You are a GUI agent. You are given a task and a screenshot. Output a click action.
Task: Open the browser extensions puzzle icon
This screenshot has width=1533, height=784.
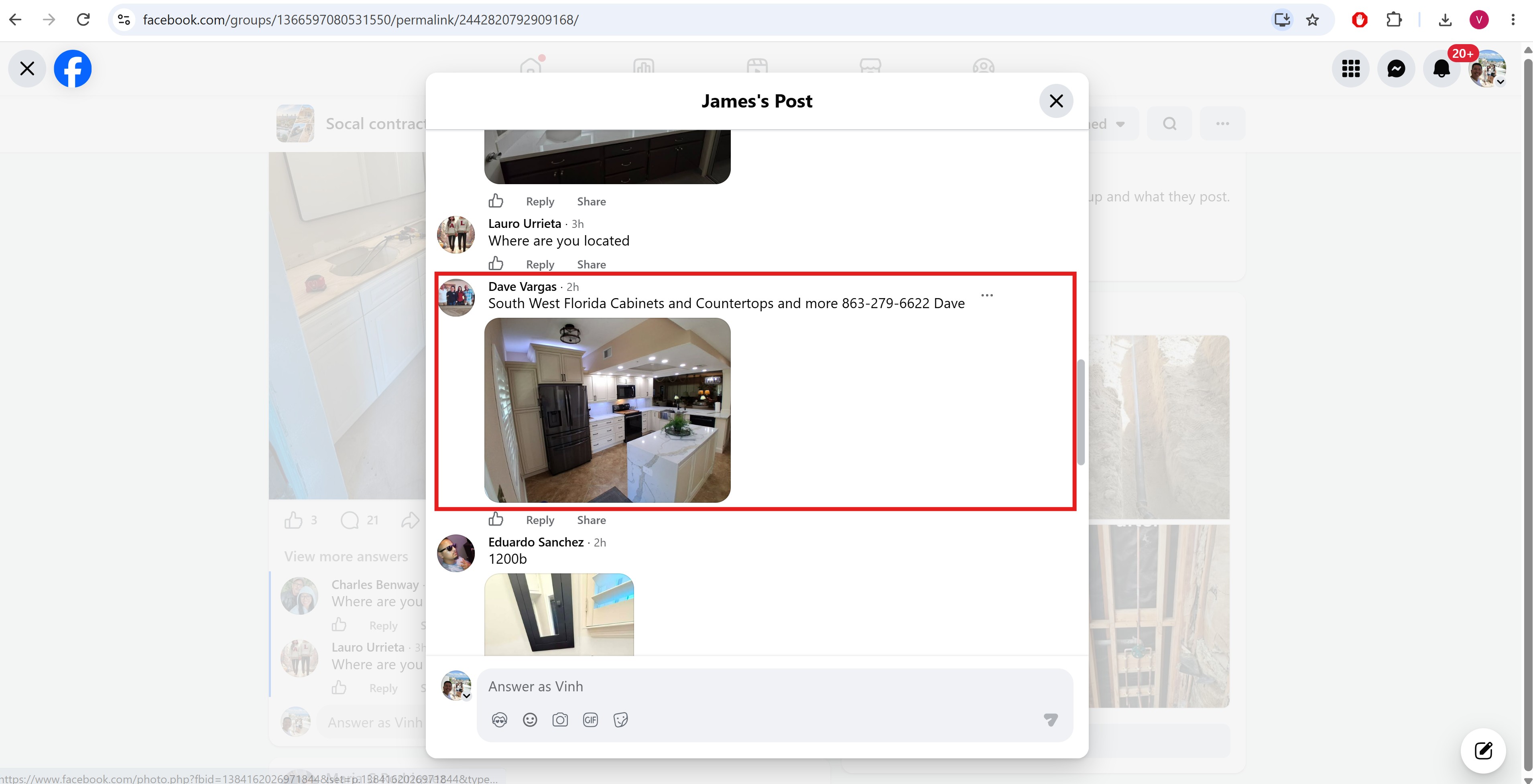point(1394,20)
